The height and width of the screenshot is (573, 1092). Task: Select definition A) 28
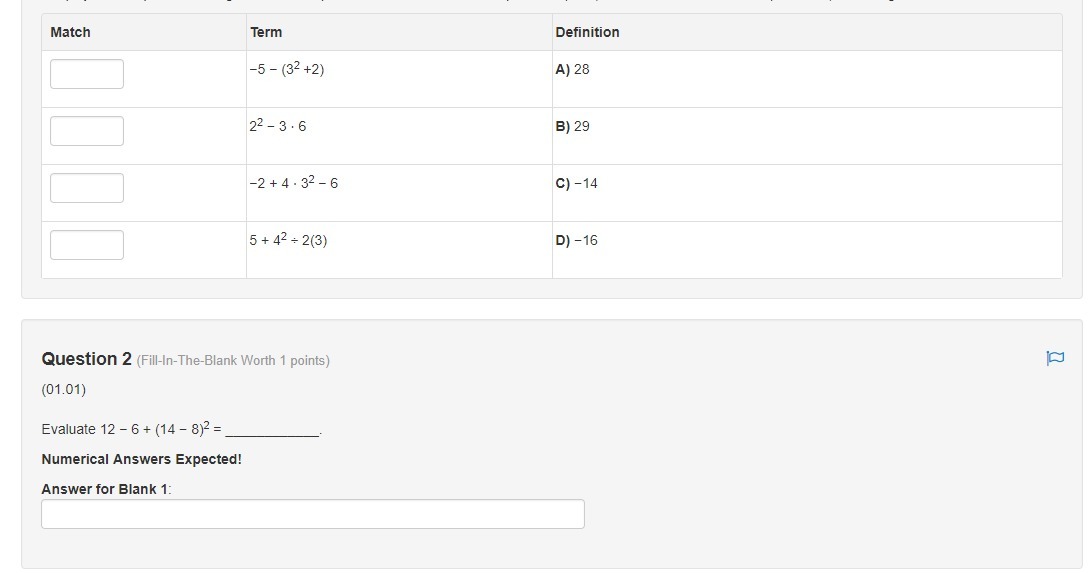pyautogui.click(x=573, y=70)
